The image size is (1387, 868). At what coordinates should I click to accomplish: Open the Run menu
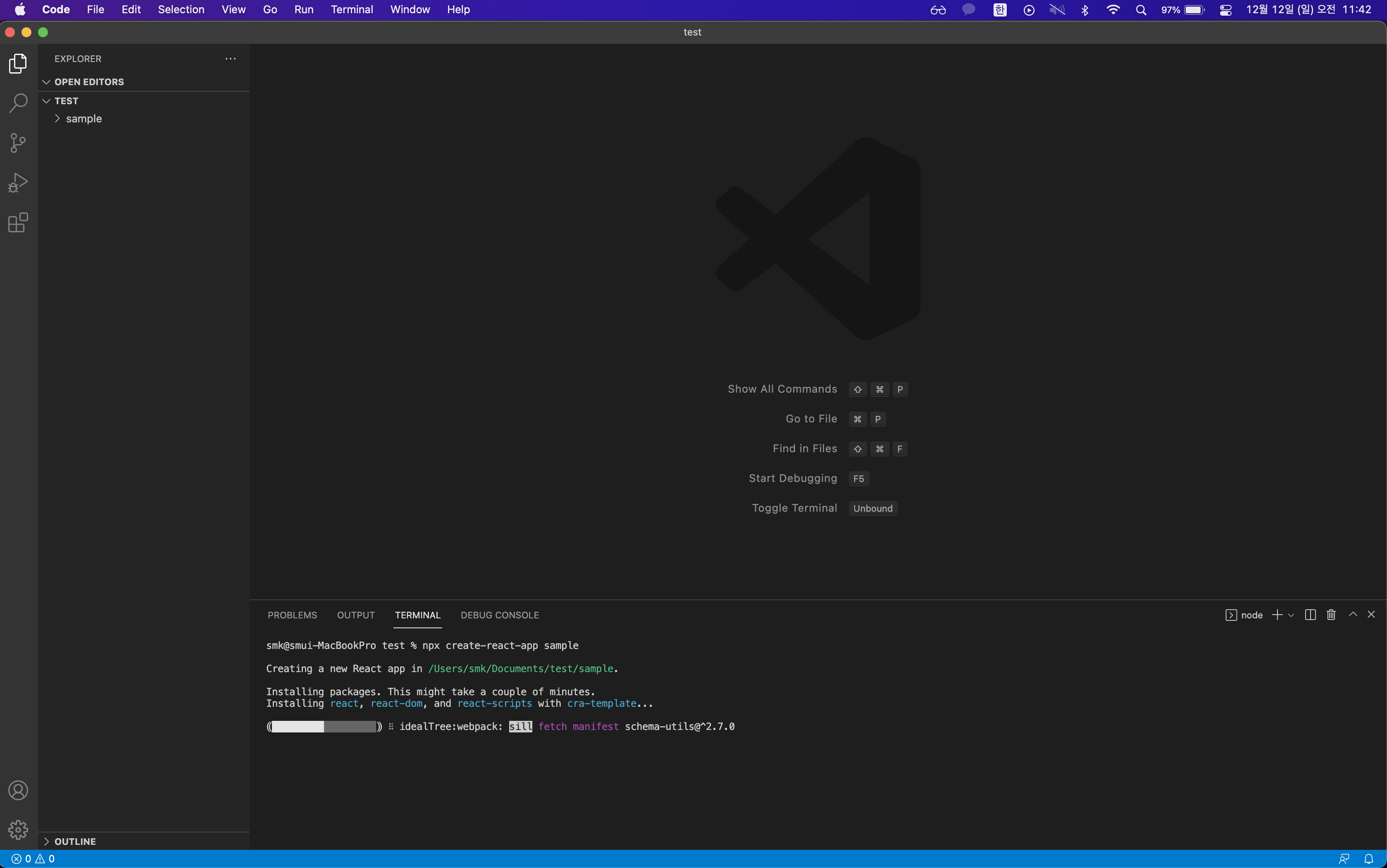(x=304, y=10)
